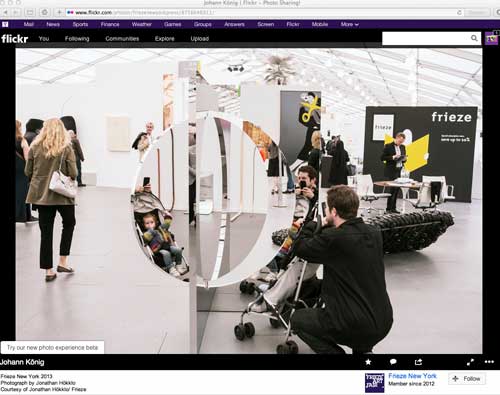This screenshot has height=395, width=500.
Task: Open the three-dots more options menu
Action: (x=489, y=362)
